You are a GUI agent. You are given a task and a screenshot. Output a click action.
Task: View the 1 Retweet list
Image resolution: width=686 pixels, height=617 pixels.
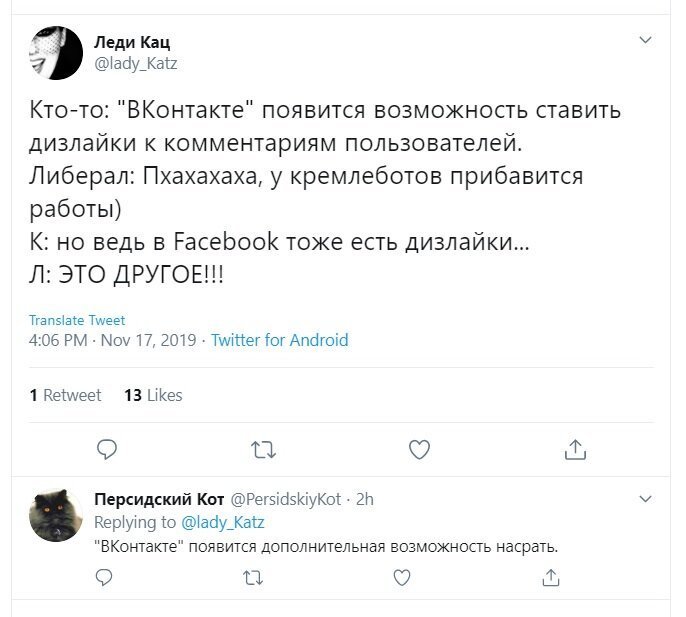pyautogui.click(x=65, y=395)
